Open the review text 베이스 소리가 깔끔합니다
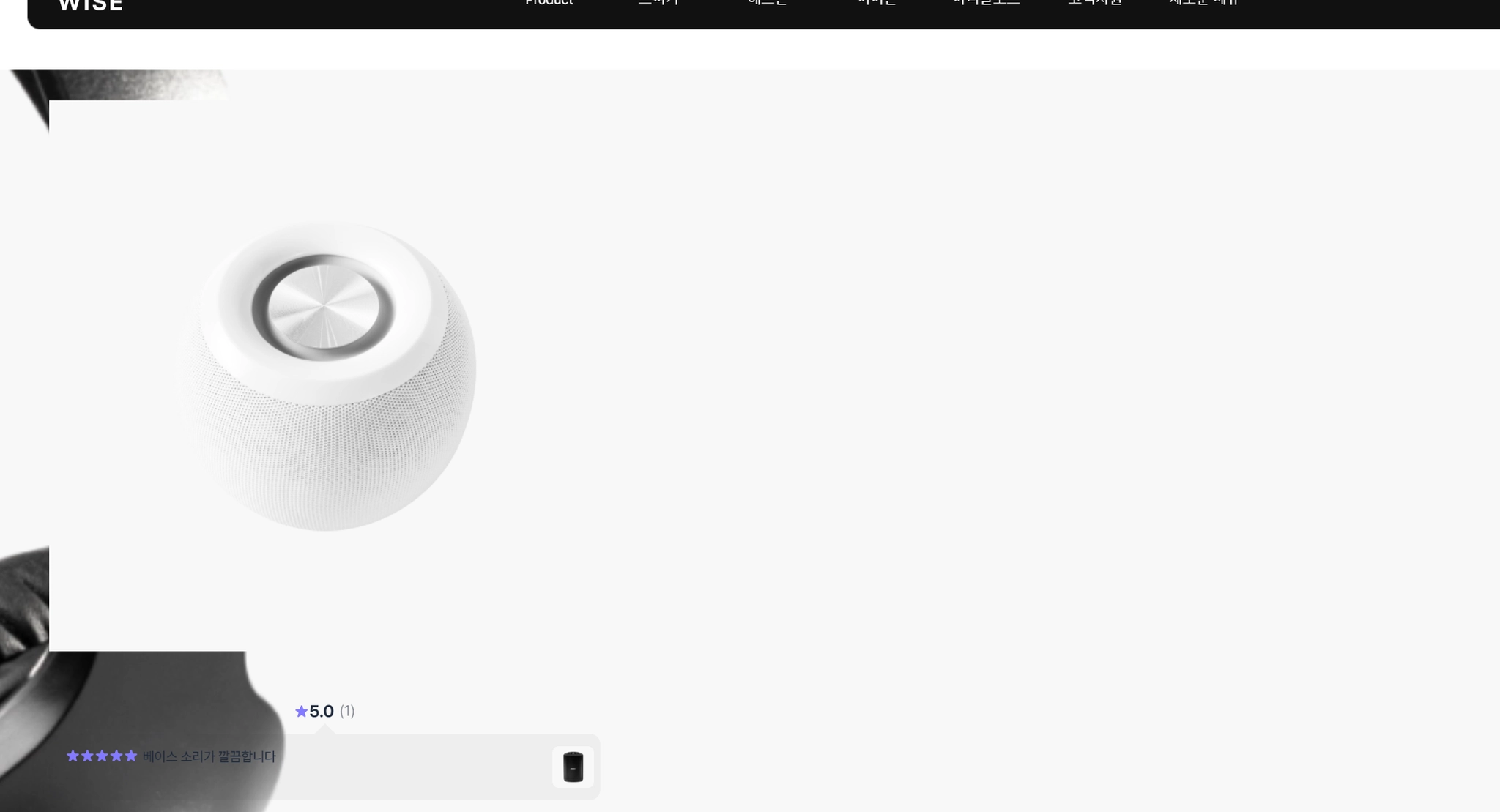Viewport: 1500px width, 812px height. click(209, 756)
